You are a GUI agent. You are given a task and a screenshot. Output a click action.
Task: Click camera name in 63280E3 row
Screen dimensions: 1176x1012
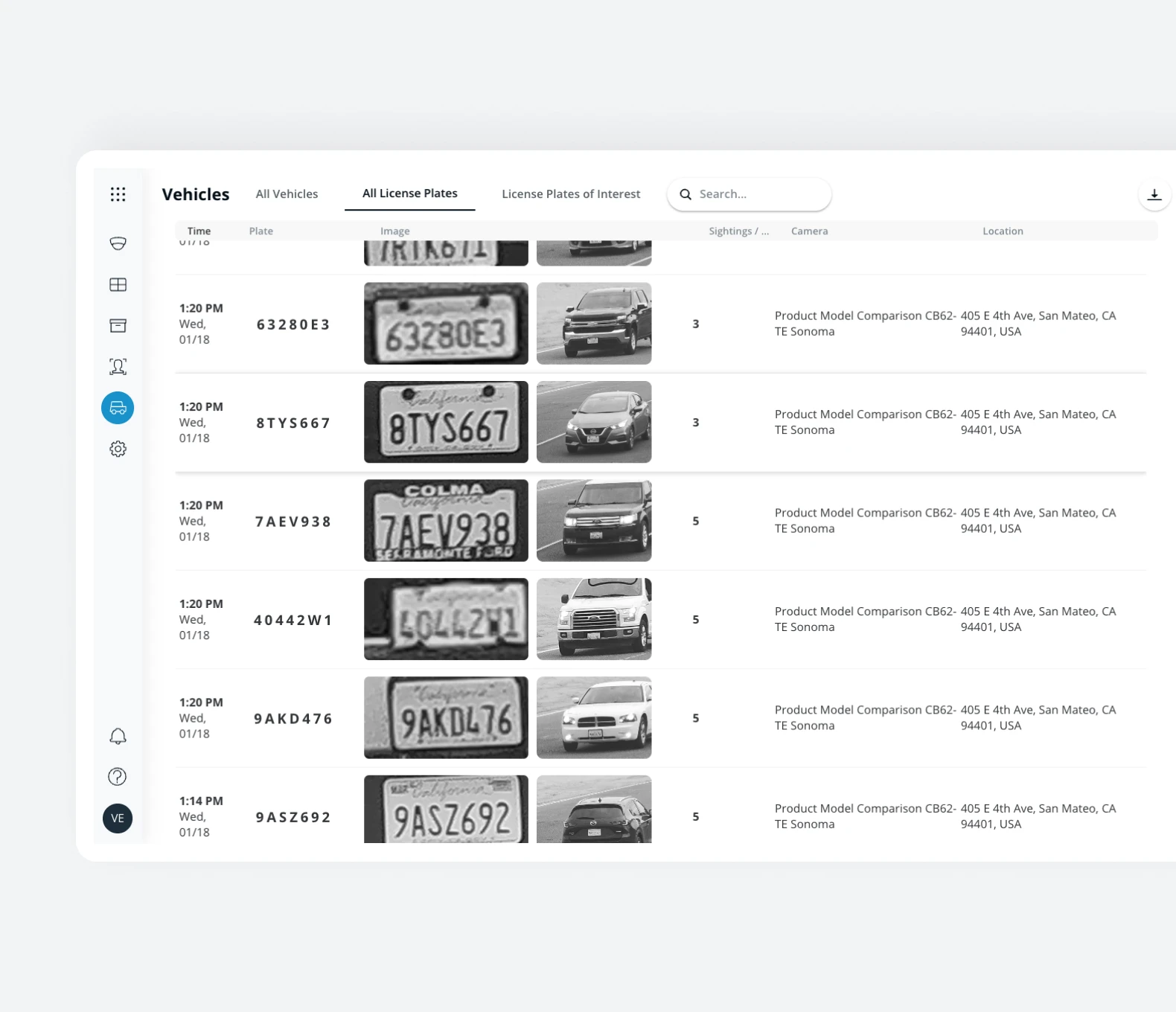coord(865,324)
